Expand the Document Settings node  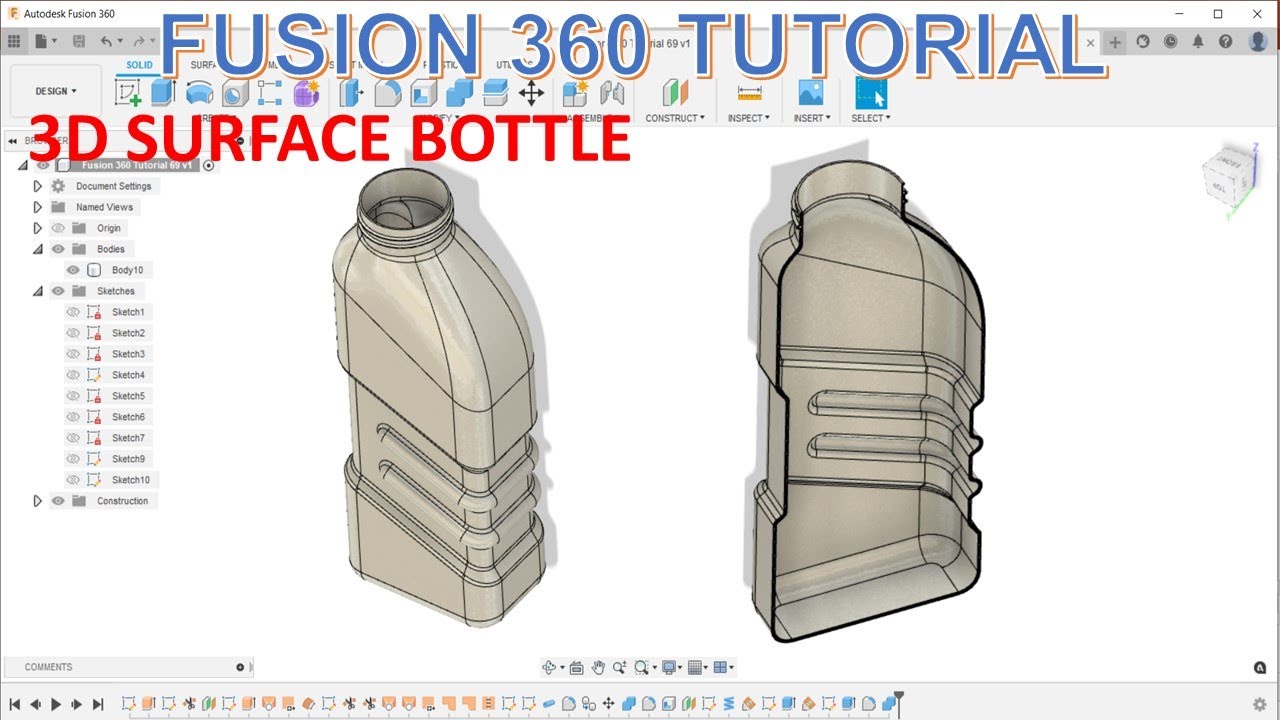pyautogui.click(x=38, y=186)
